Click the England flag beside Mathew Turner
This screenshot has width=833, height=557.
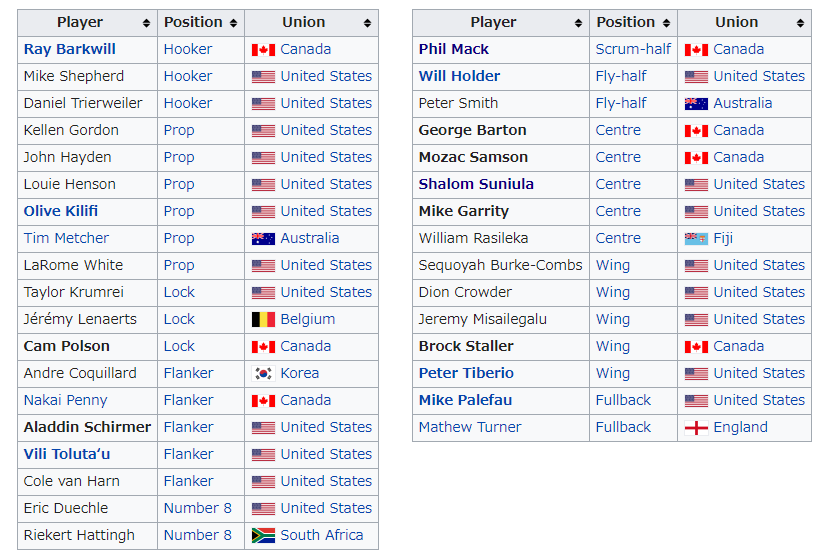(x=696, y=428)
